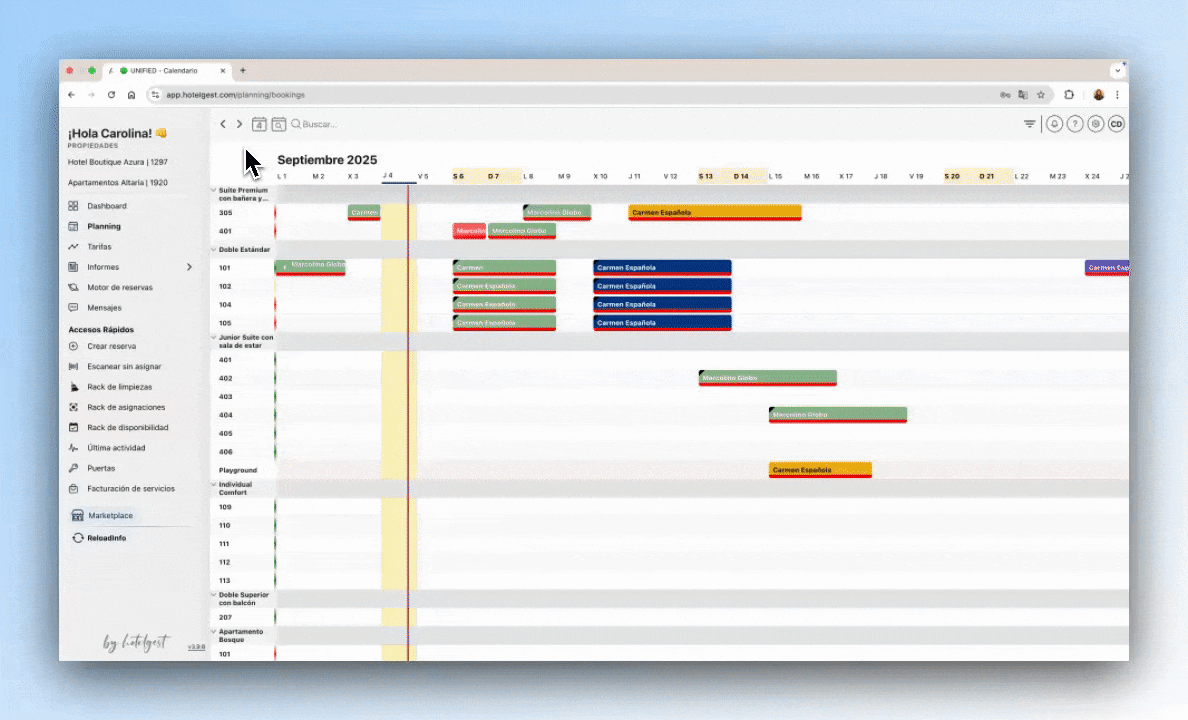Open Rack de asignaciones
This screenshot has width=1188, height=720.
click(126, 407)
